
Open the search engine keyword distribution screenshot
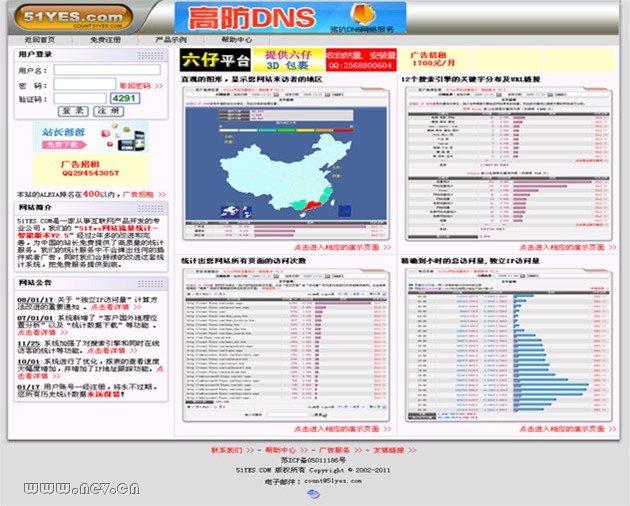point(509,164)
